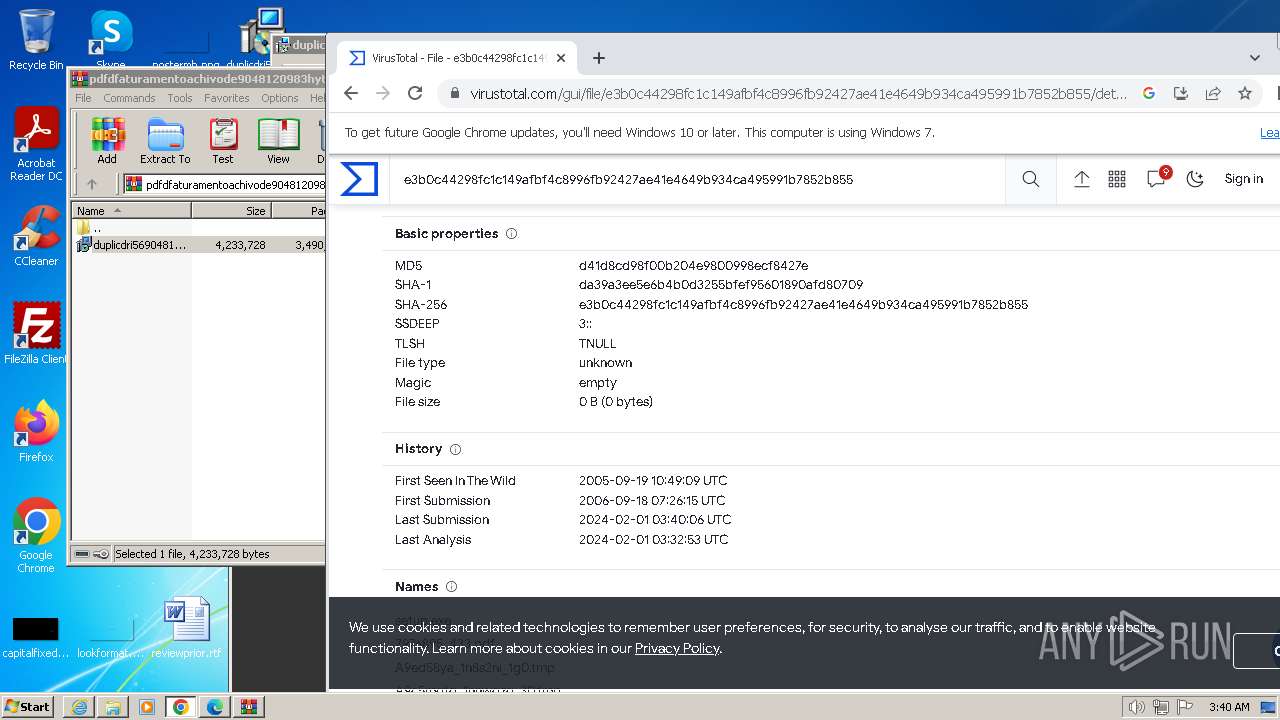Open Google Chrome desktop icon

[36, 535]
